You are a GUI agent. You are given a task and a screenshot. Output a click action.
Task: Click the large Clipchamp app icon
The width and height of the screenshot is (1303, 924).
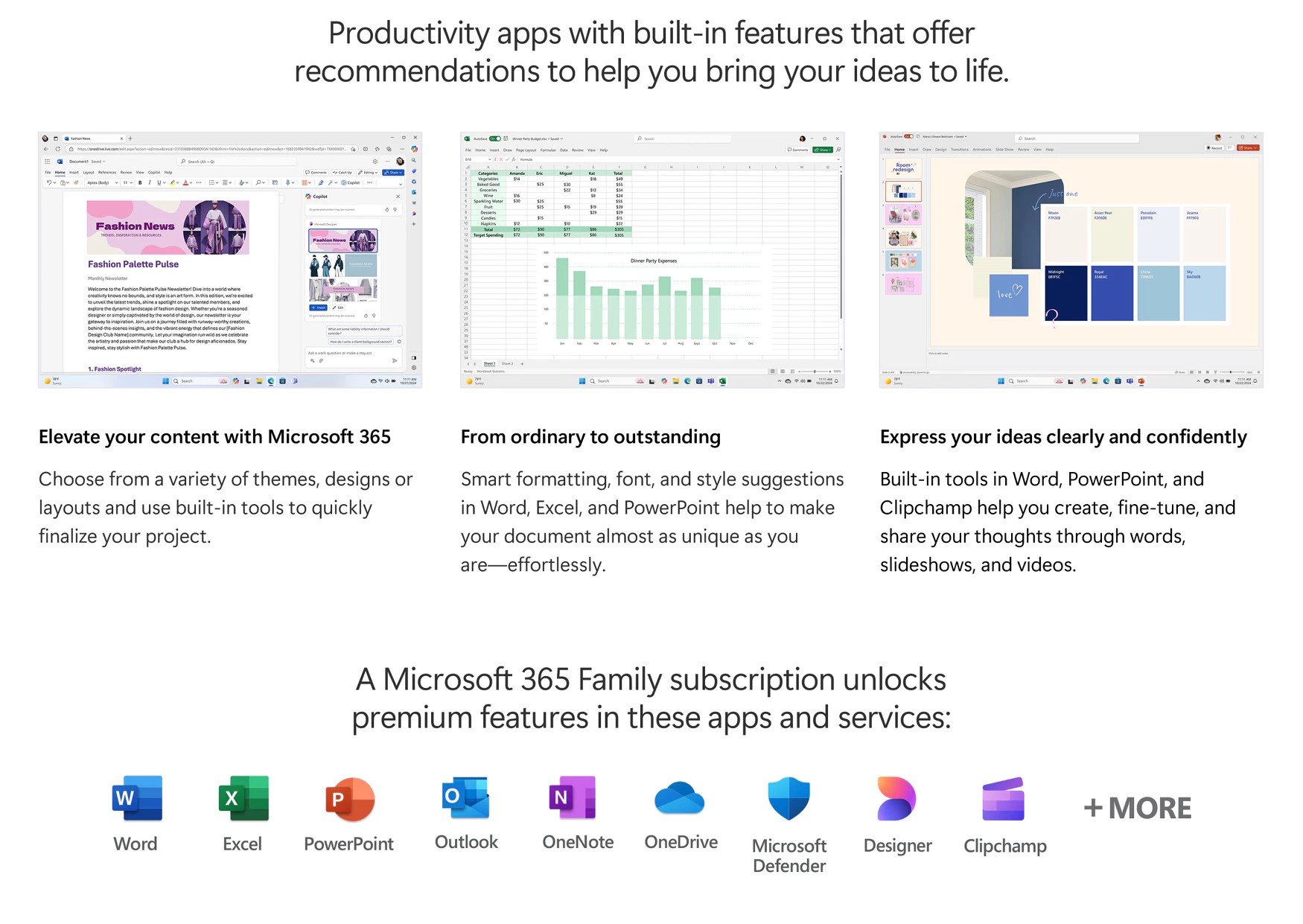coord(1003,799)
